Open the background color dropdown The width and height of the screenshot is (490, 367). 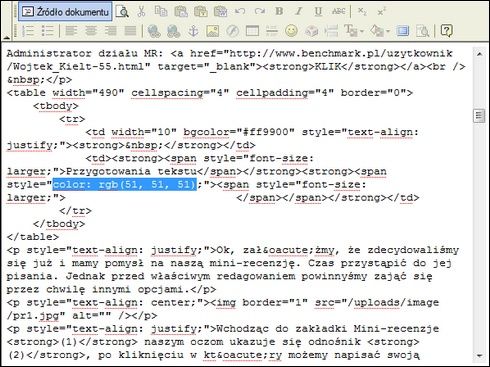[380, 31]
